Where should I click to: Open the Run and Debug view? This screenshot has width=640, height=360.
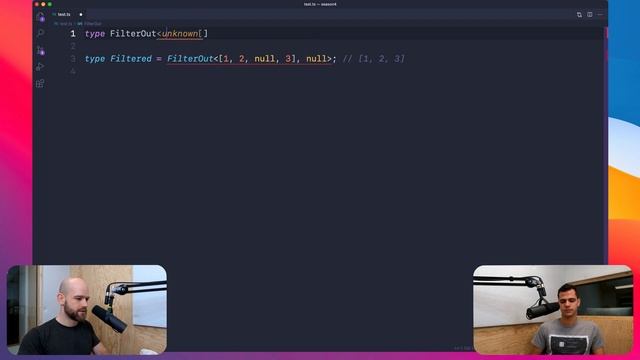coord(40,67)
